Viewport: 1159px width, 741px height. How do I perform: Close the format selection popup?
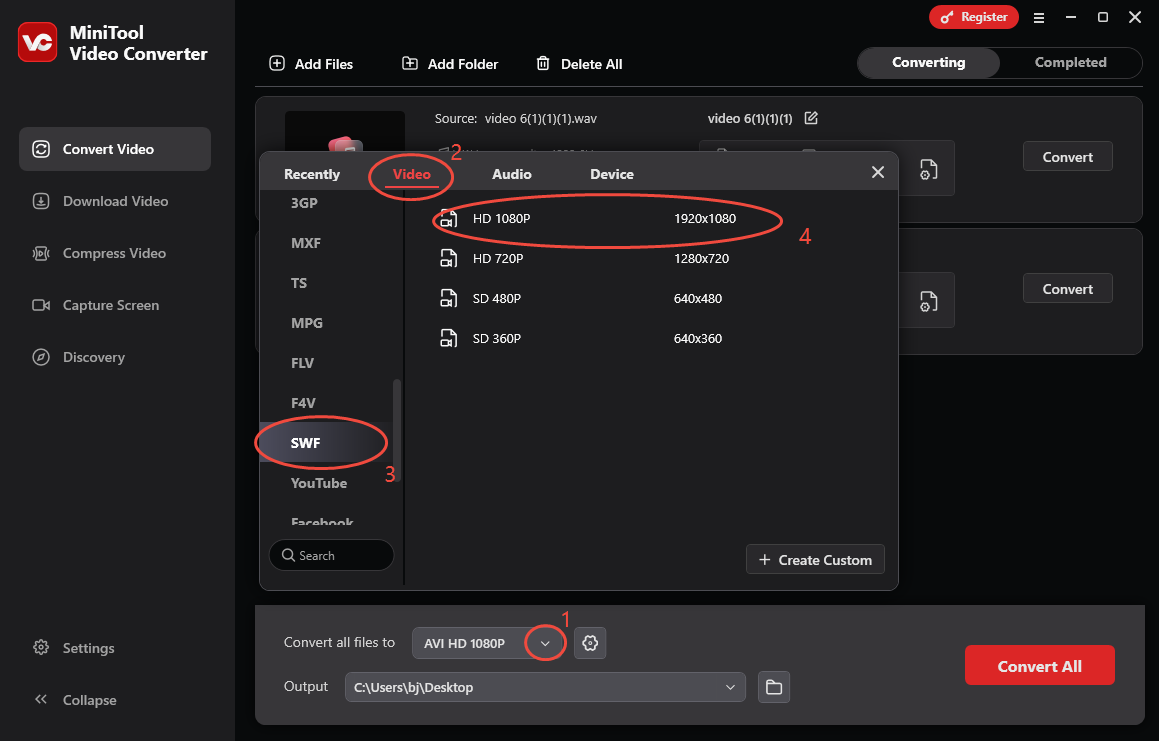coord(878,172)
